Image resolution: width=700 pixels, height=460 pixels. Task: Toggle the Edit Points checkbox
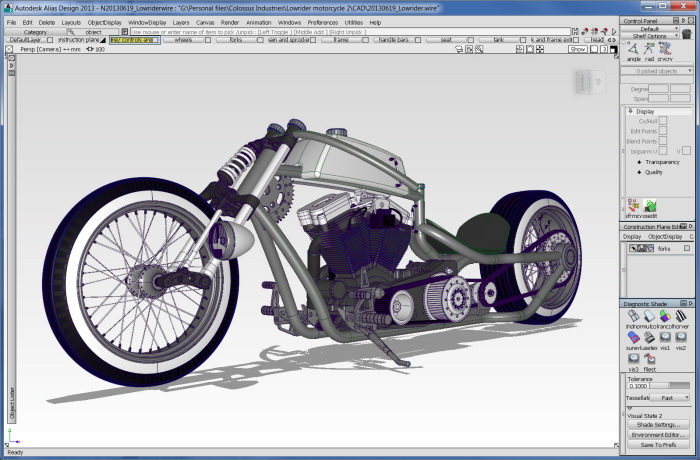click(662, 131)
